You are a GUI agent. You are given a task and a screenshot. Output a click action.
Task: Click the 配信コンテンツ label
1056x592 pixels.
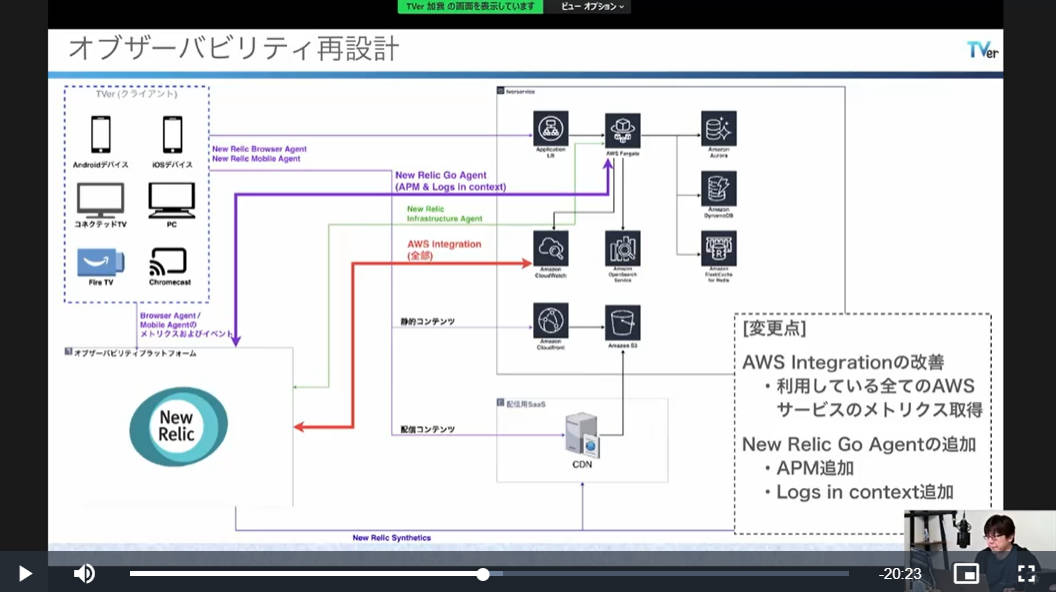click(428, 429)
